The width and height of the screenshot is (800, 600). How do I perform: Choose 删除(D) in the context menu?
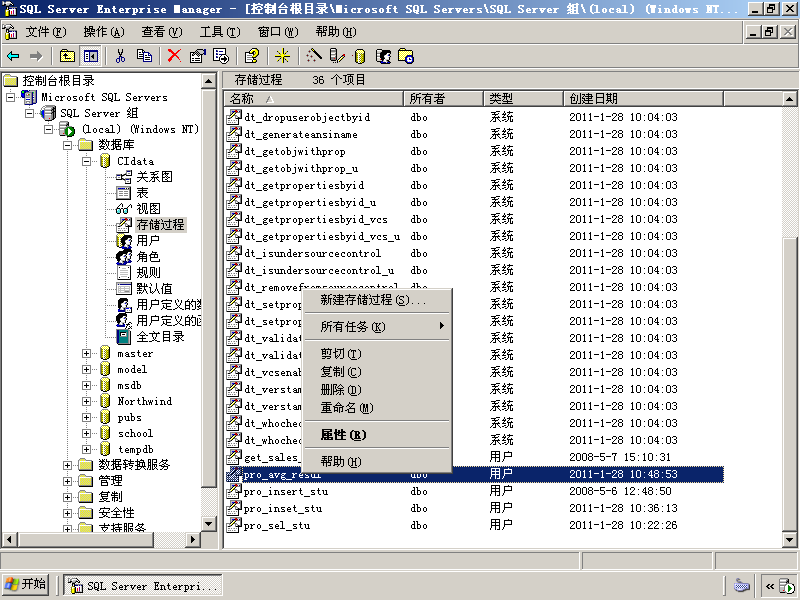click(x=377, y=390)
